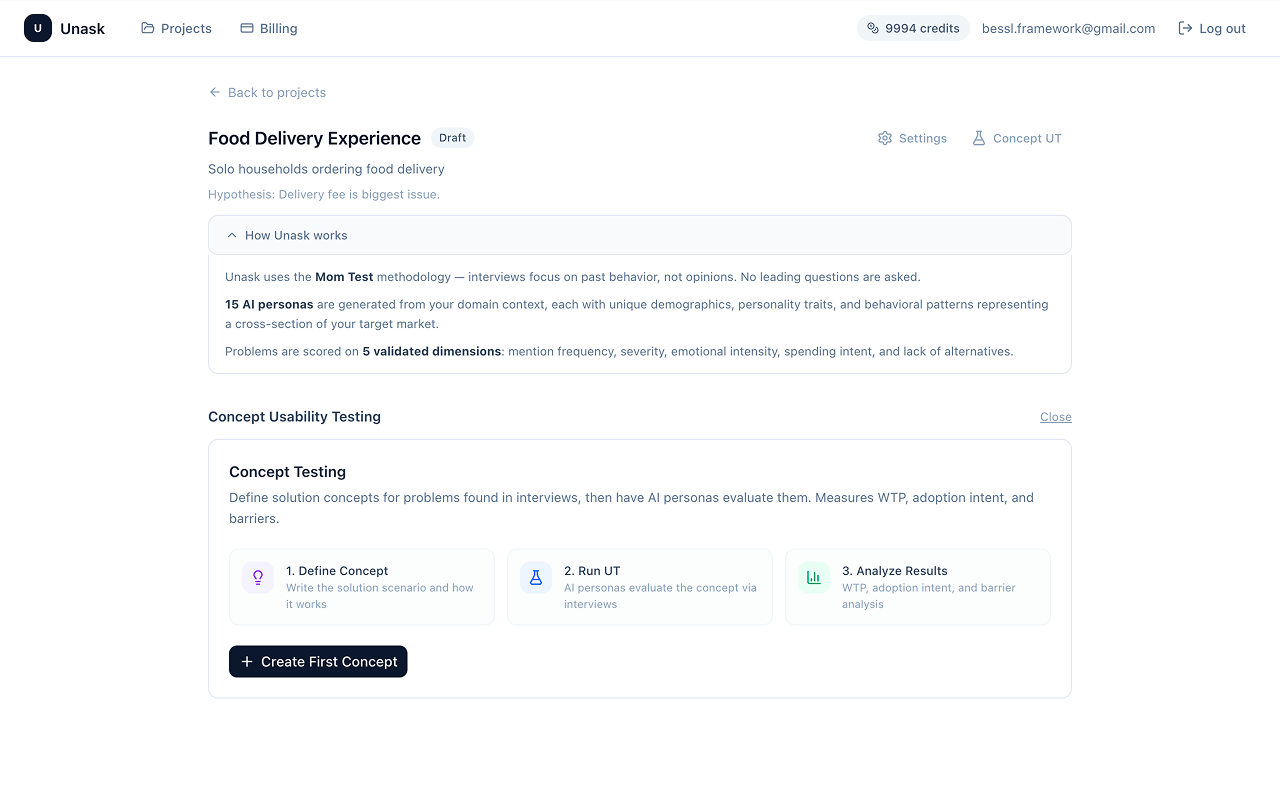Screen dimensions: 1280x800
Task: Close the Concept Usability Testing panel
Action: [1055, 417]
